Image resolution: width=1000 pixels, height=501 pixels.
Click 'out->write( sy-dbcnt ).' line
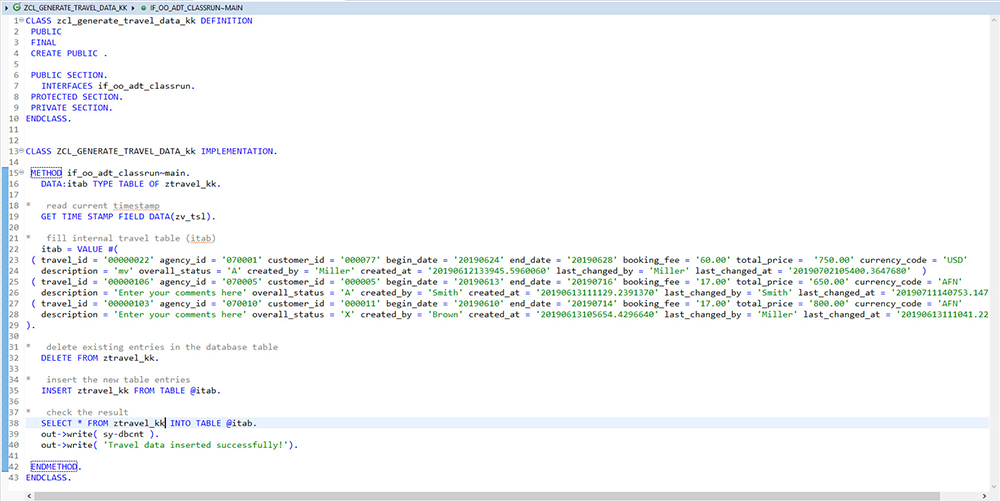tap(100, 434)
